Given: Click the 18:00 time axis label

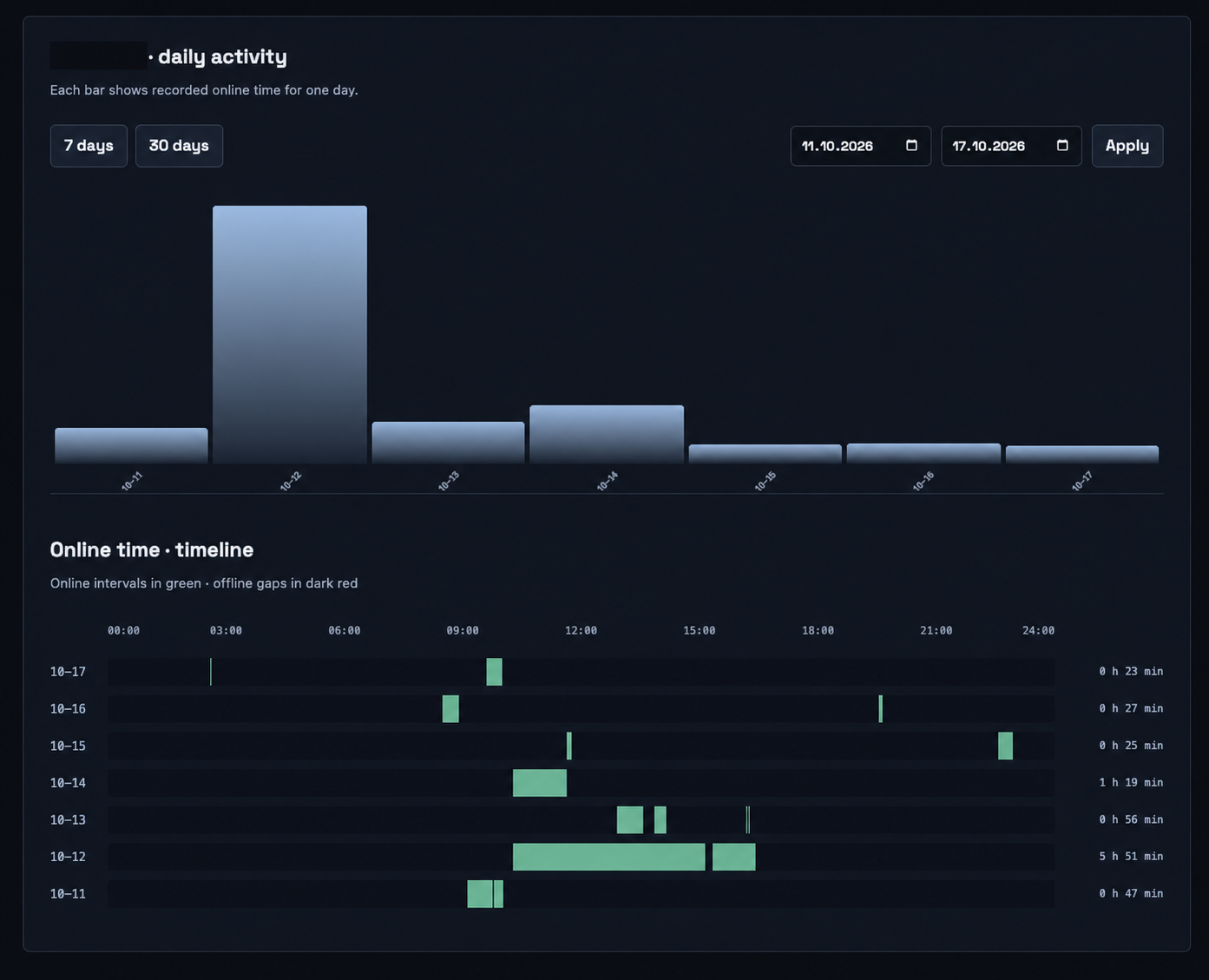Looking at the screenshot, I should pyautogui.click(x=818, y=631).
